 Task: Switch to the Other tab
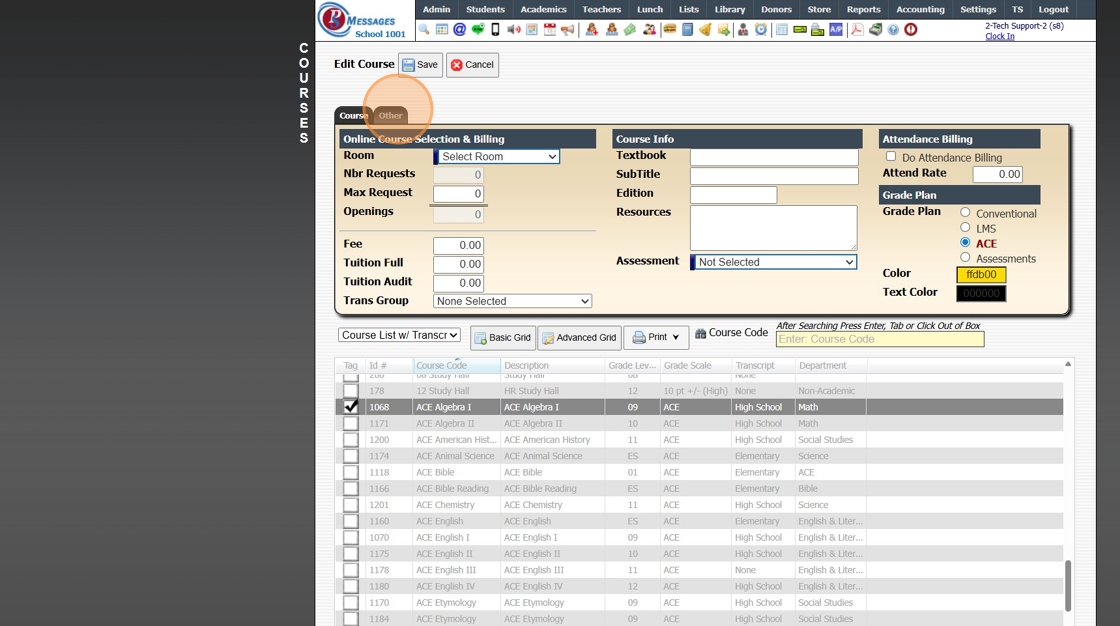pos(390,115)
